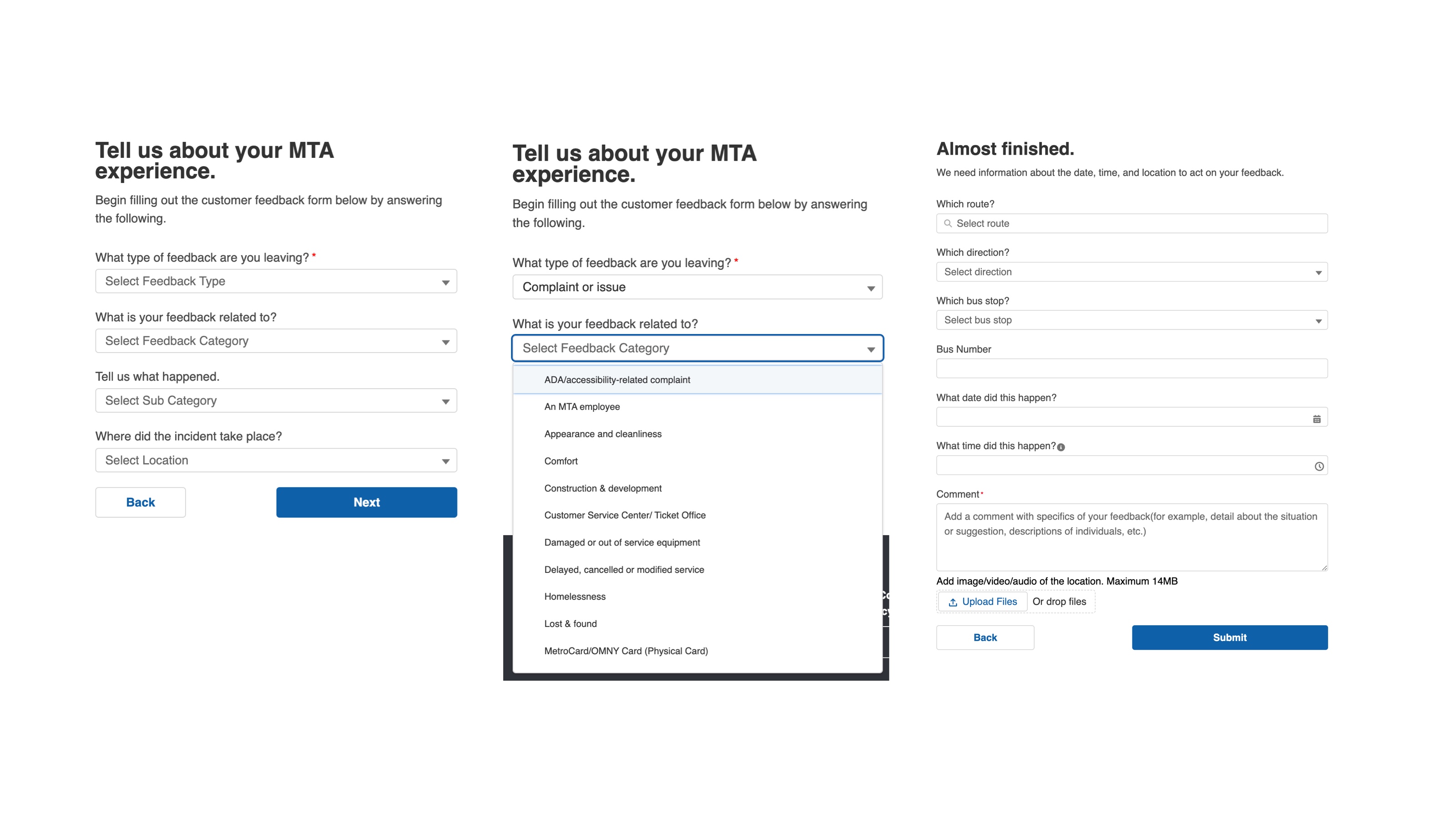
Task: Click the search icon in Select route
Action: (x=948, y=223)
